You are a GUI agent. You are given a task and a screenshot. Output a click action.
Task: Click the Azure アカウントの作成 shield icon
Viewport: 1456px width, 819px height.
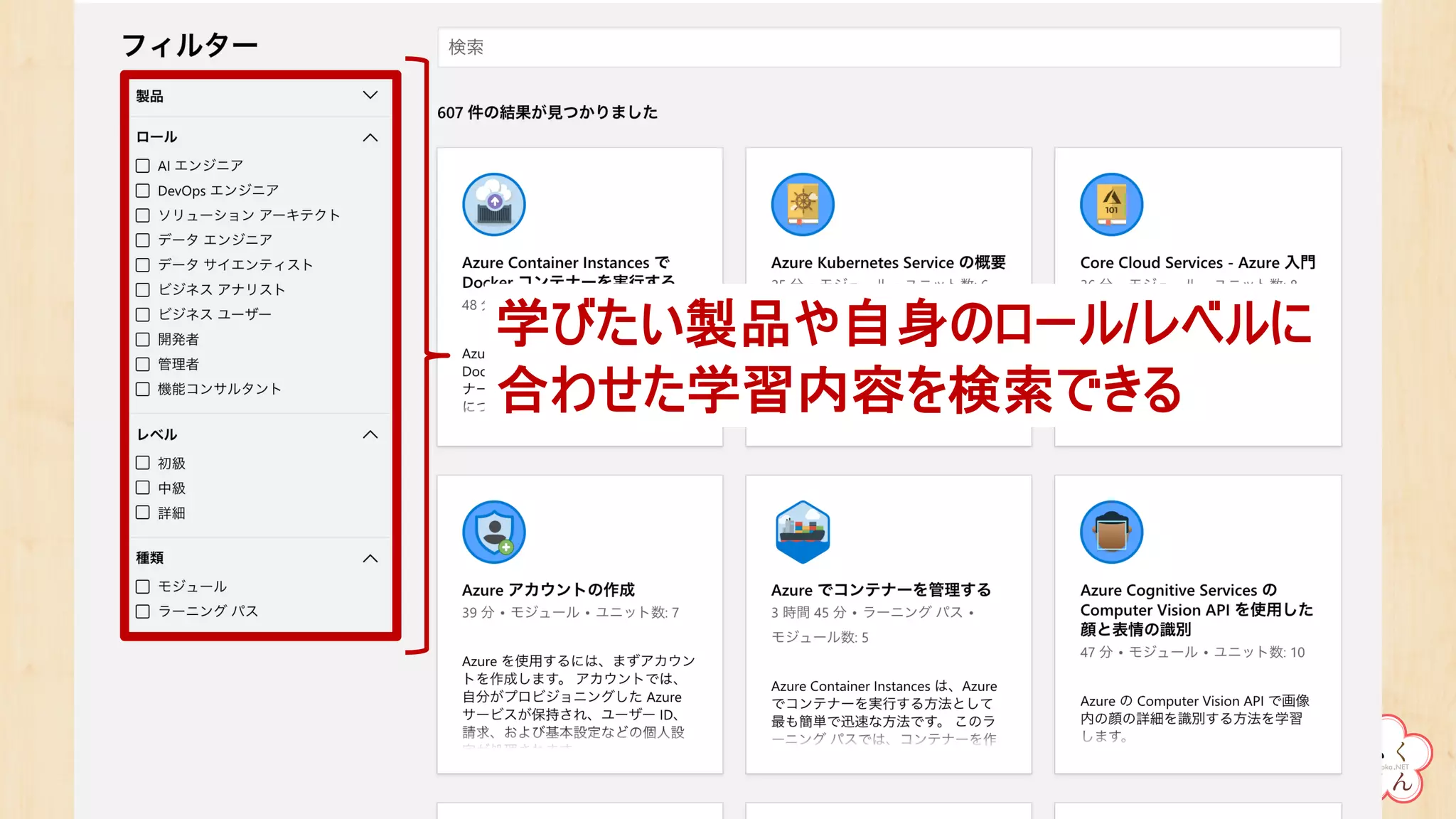click(x=493, y=532)
